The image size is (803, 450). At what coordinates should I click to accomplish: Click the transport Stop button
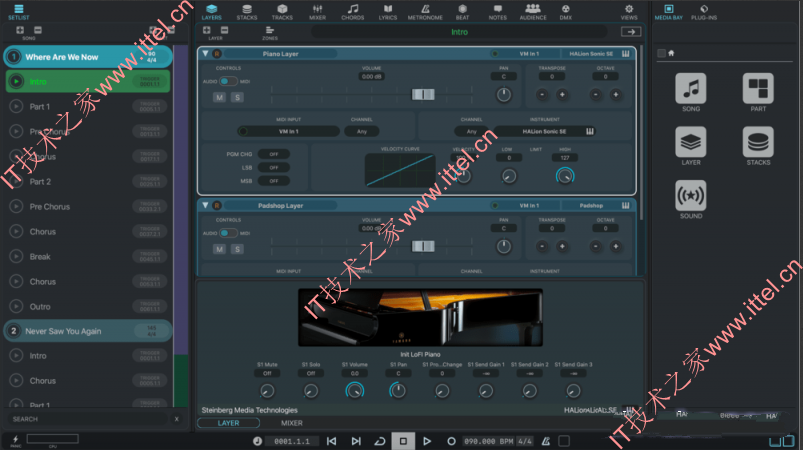click(403, 441)
